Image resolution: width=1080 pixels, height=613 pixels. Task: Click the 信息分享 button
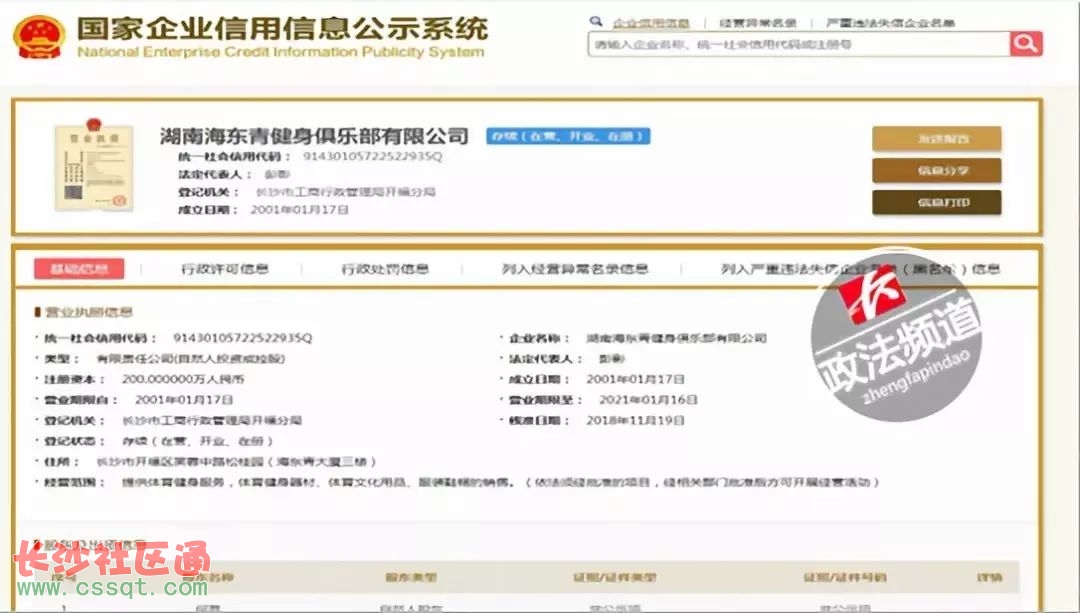click(x=937, y=171)
